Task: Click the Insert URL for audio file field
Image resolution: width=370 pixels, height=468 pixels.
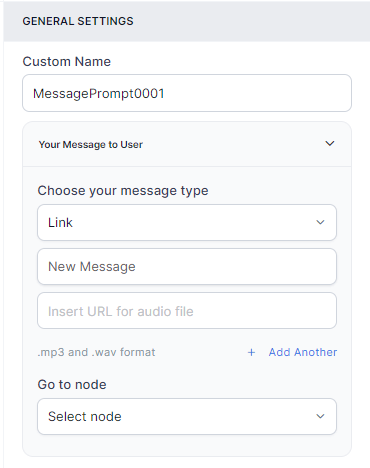Action: pyautogui.click(x=187, y=311)
